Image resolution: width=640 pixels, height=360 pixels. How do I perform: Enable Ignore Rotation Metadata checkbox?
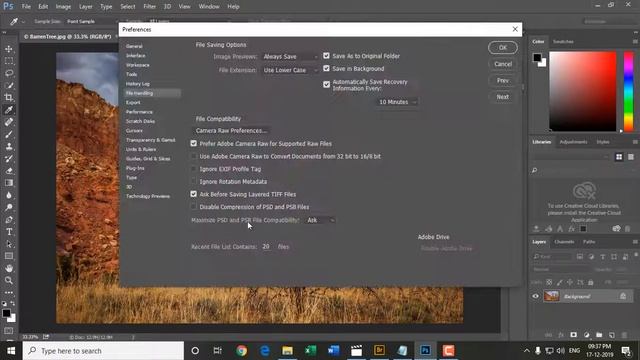(x=193, y=181)
